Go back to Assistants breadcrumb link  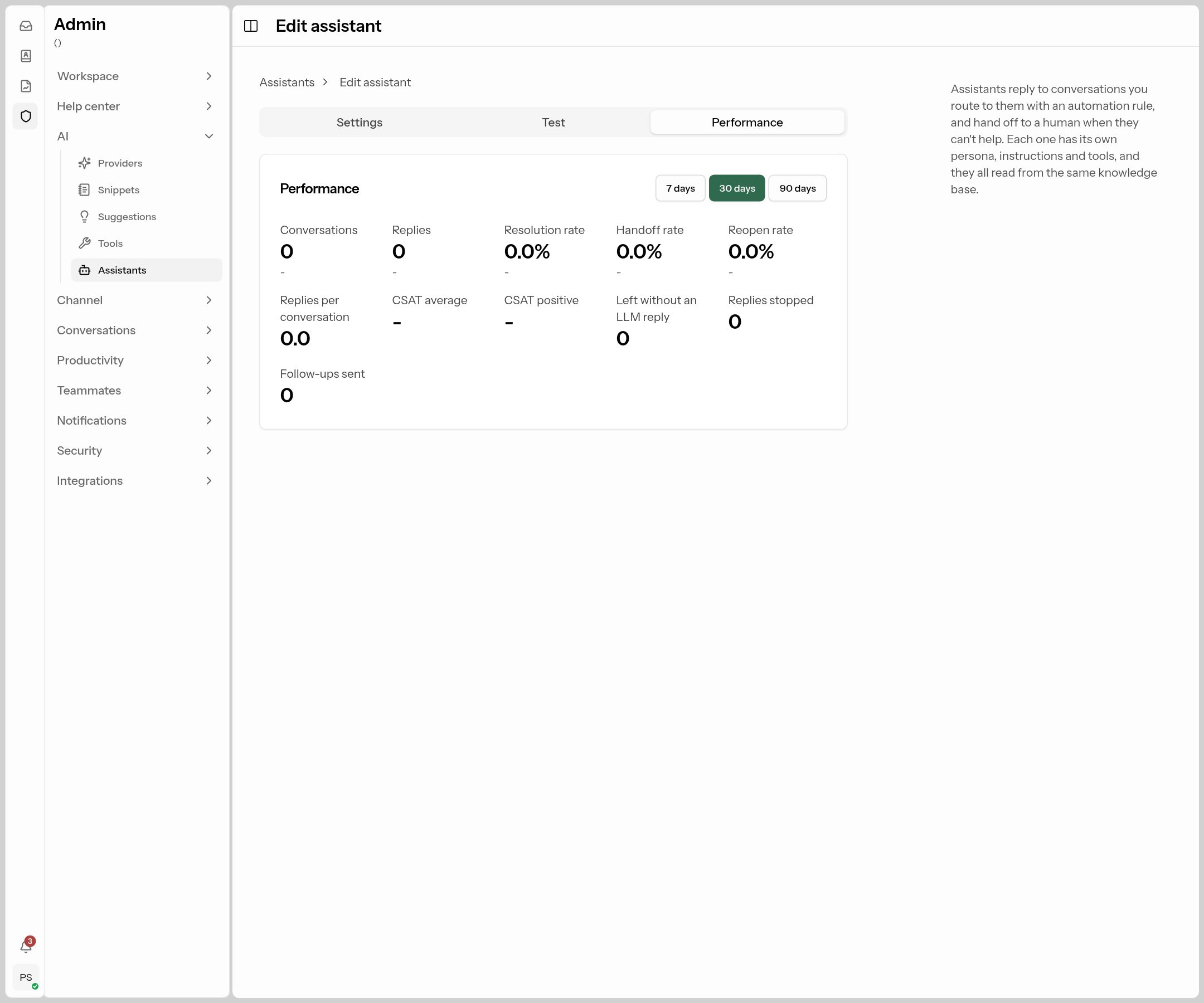pyautogui.click(x=287, y=82)
